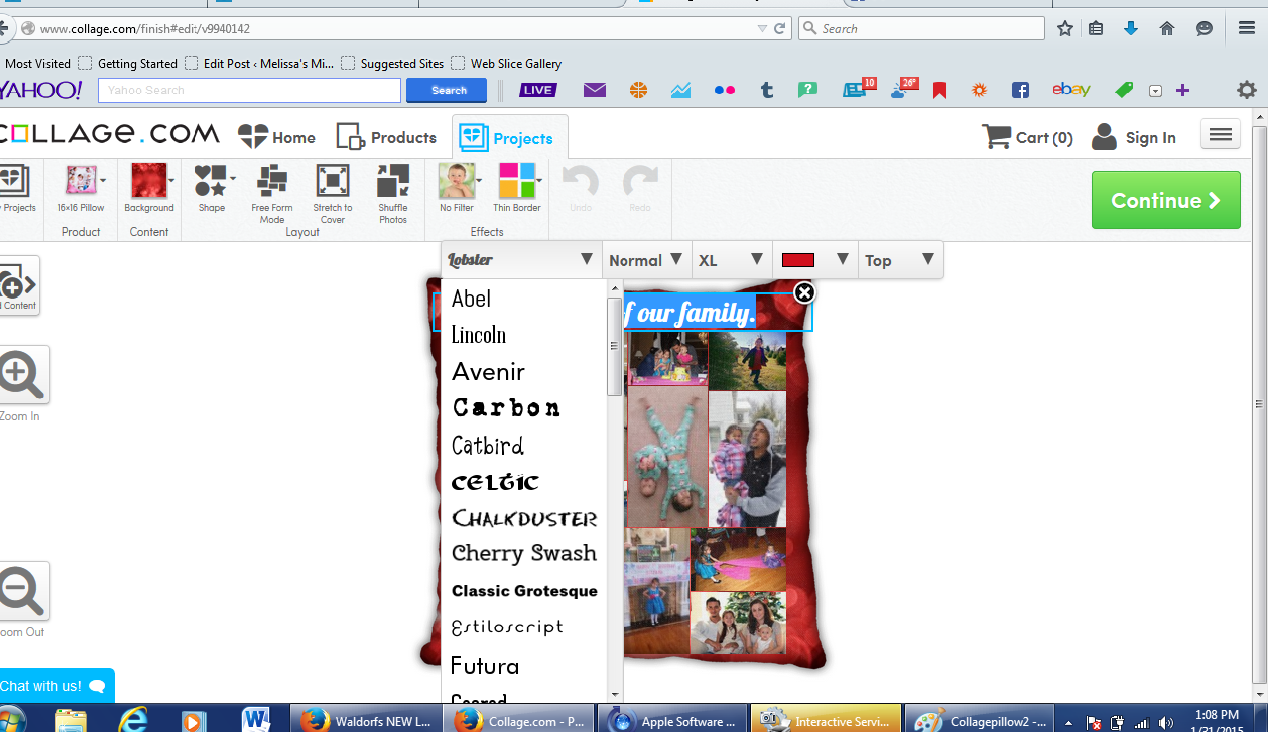Image resolution: width=1270 pixels, height=732 pixels.
Task: Click the Sign In link
Action: 1134,137
